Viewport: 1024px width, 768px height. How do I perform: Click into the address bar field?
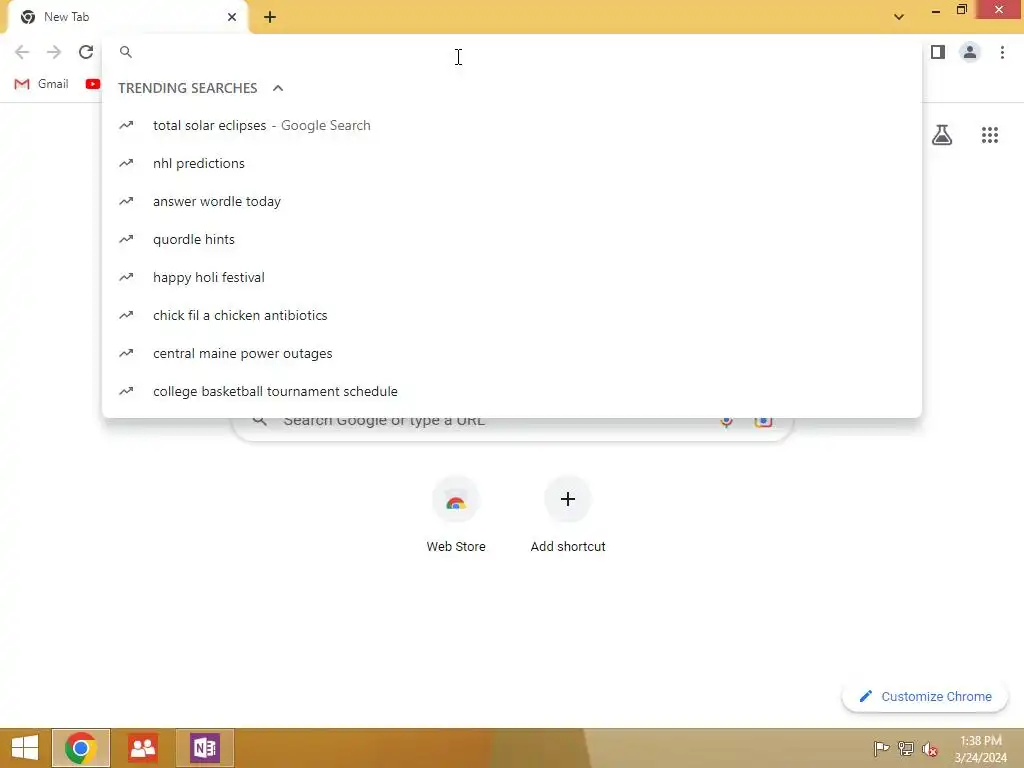pos(512,52)
